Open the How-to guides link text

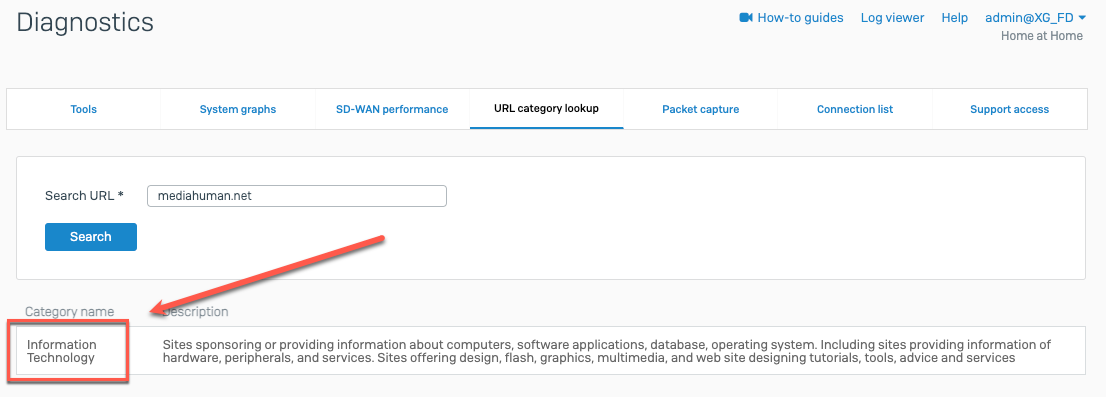coord(800,18)
